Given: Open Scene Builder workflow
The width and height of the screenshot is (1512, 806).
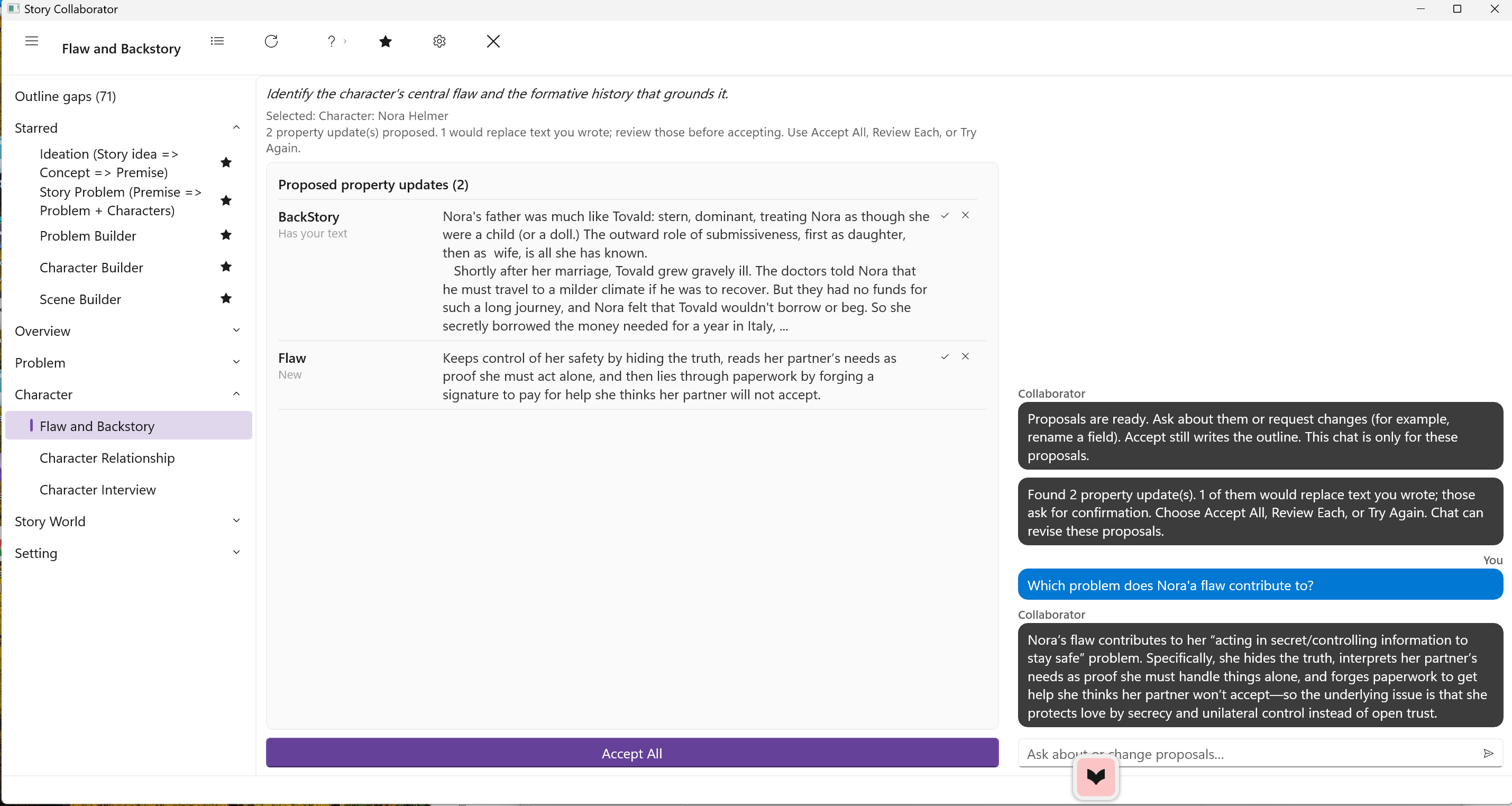Looking at the screenshot, I should pyautogui.click(x=80, y=299).
